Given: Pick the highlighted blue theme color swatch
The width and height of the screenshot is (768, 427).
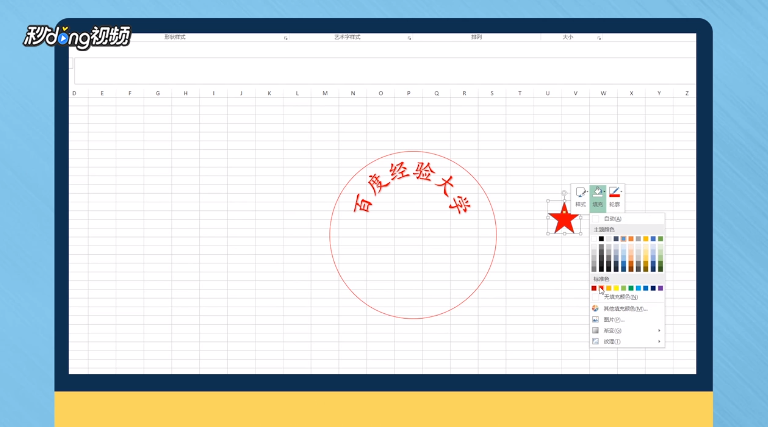Looking at the screenshot, I should coord(624,238).
